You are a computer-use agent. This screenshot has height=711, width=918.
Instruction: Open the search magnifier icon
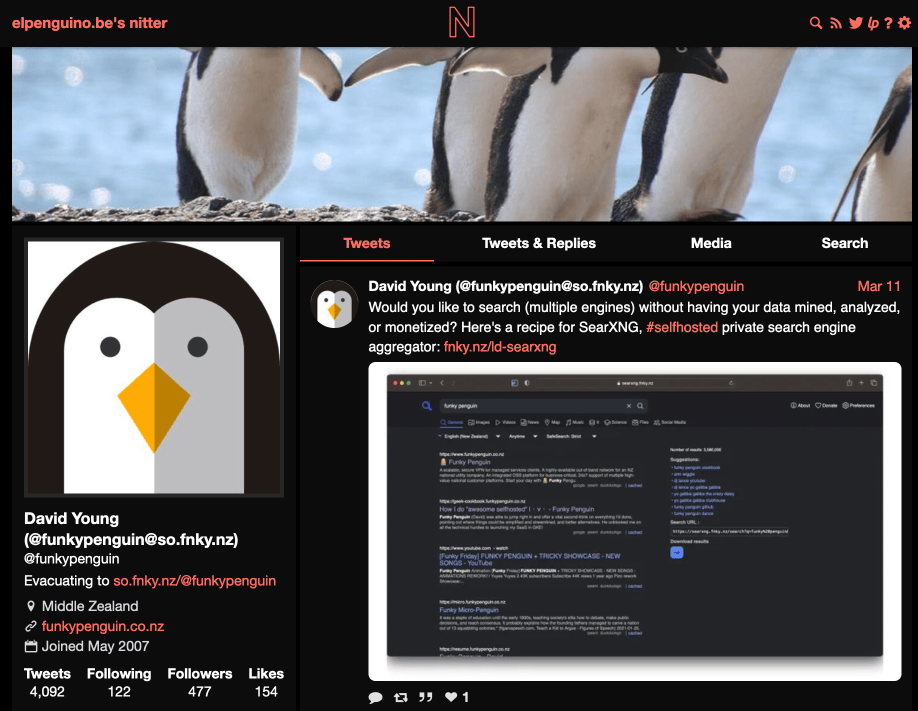pos(814,22)
